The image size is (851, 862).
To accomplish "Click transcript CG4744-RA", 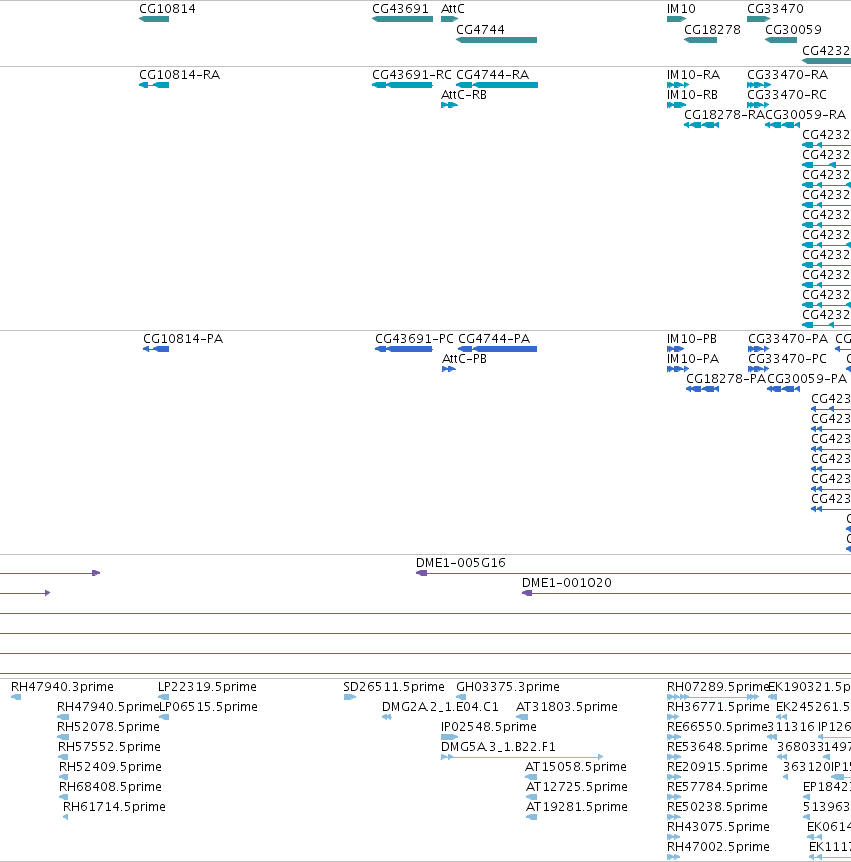I will click(x=497, y=85).
